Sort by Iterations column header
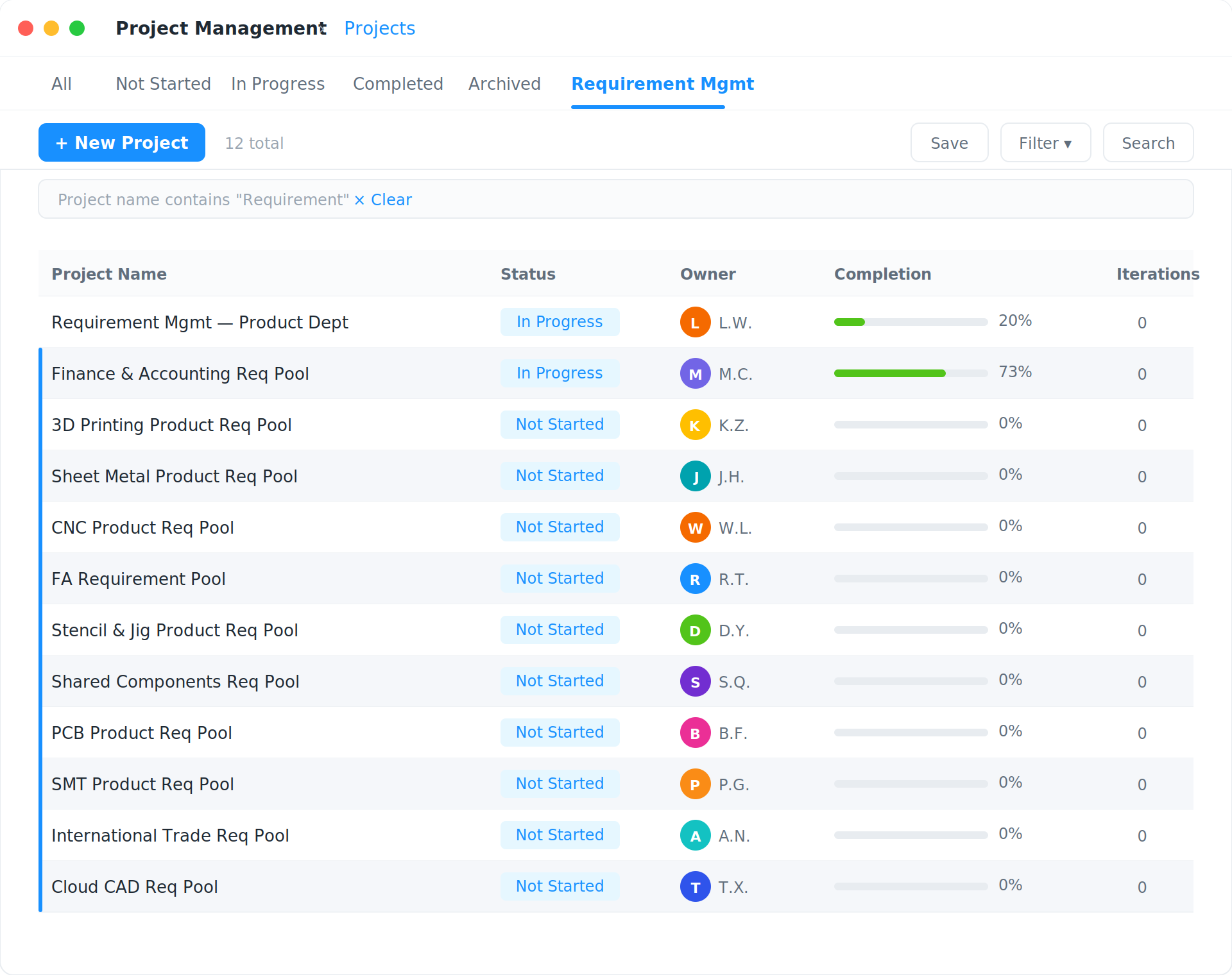The image size is (1232, 975). coord(1158,274)
